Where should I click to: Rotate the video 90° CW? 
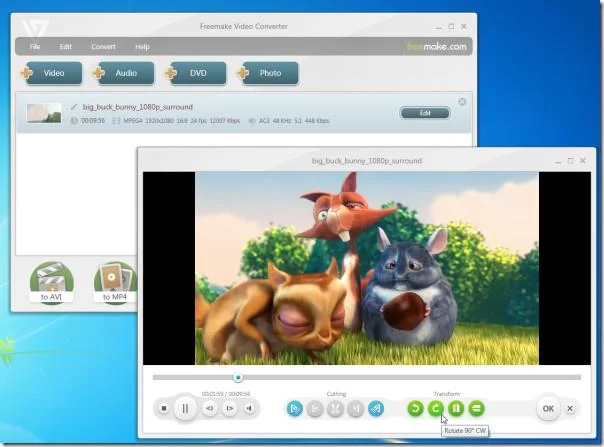coord(436,408)
